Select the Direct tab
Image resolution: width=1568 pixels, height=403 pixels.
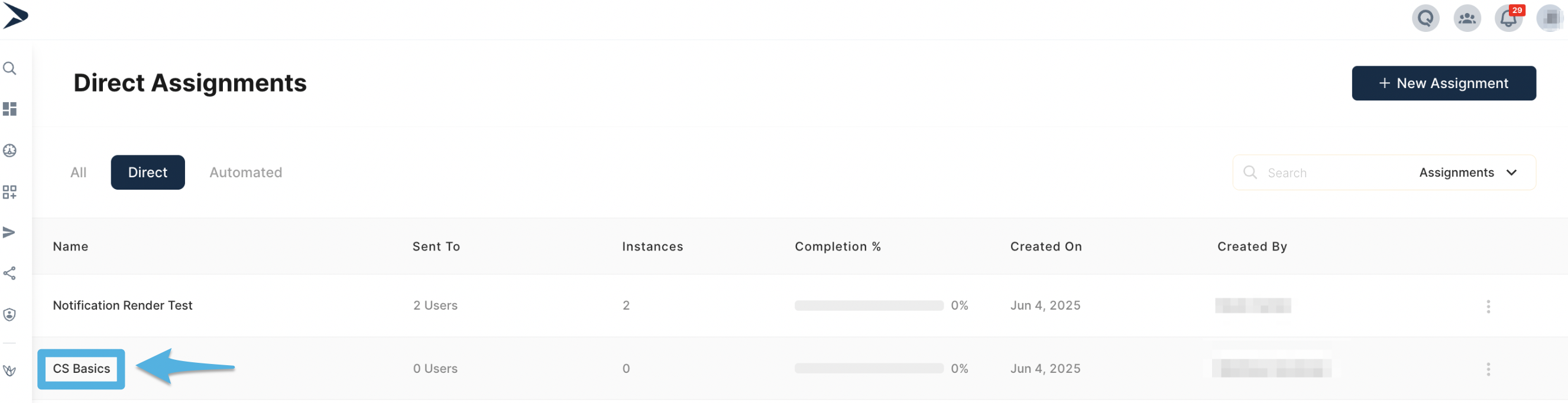pyautogui.click(x=148, y=173)
